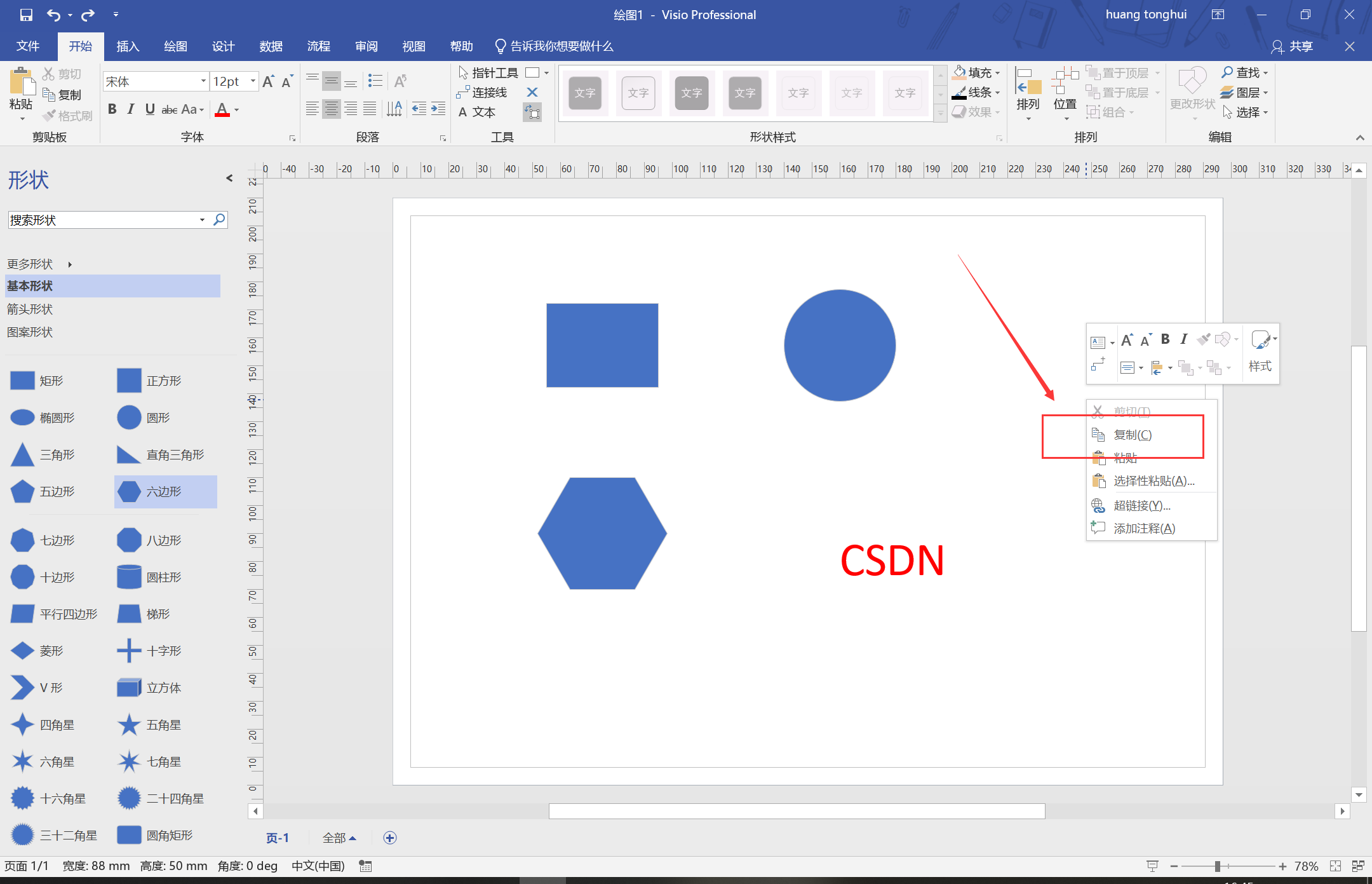Screen dimensions: 1372x884
Task: Open the font name dropdown
Action: pyautogui.click(x=203, y=81)
